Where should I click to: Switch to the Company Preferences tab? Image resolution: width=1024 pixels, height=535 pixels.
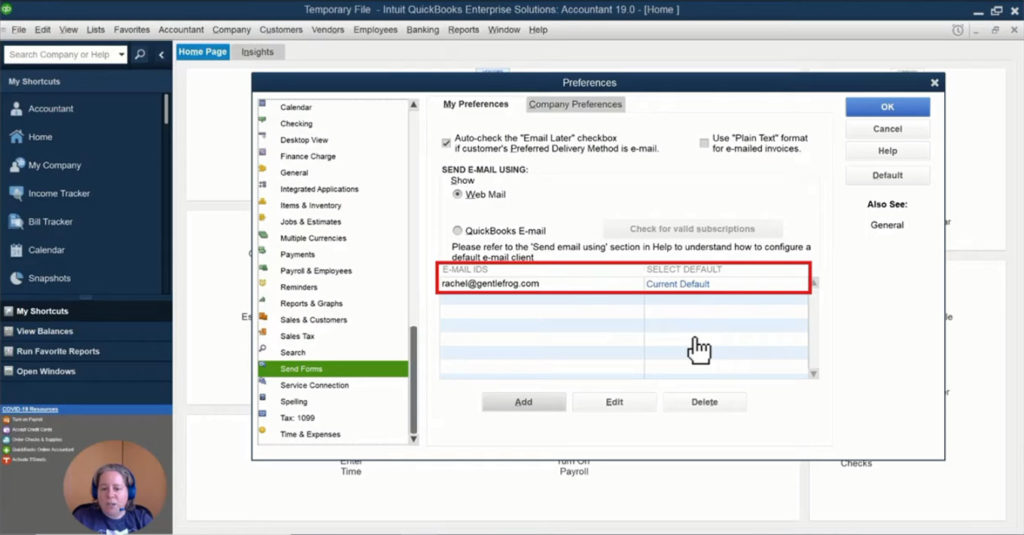click(575, 104)
